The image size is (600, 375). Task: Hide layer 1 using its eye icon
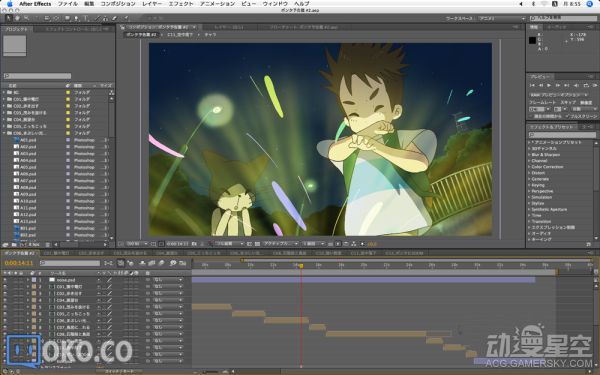(5, 280)
